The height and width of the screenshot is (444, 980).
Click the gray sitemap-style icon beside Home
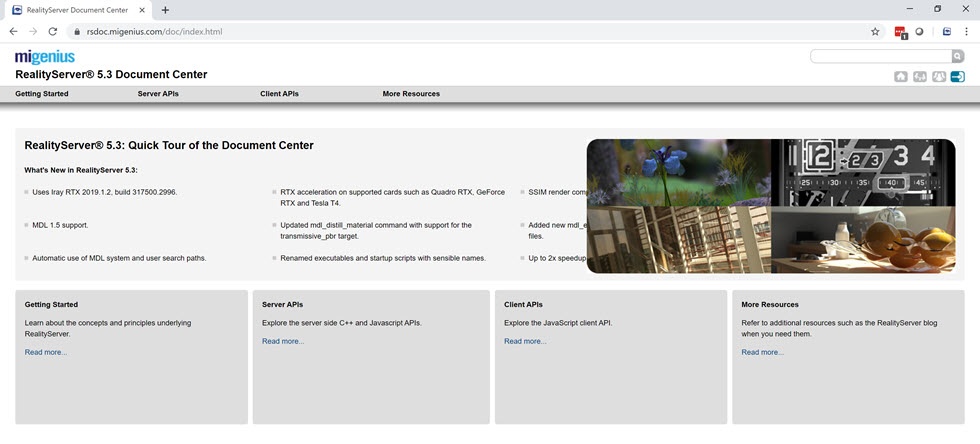click(919, 77)
